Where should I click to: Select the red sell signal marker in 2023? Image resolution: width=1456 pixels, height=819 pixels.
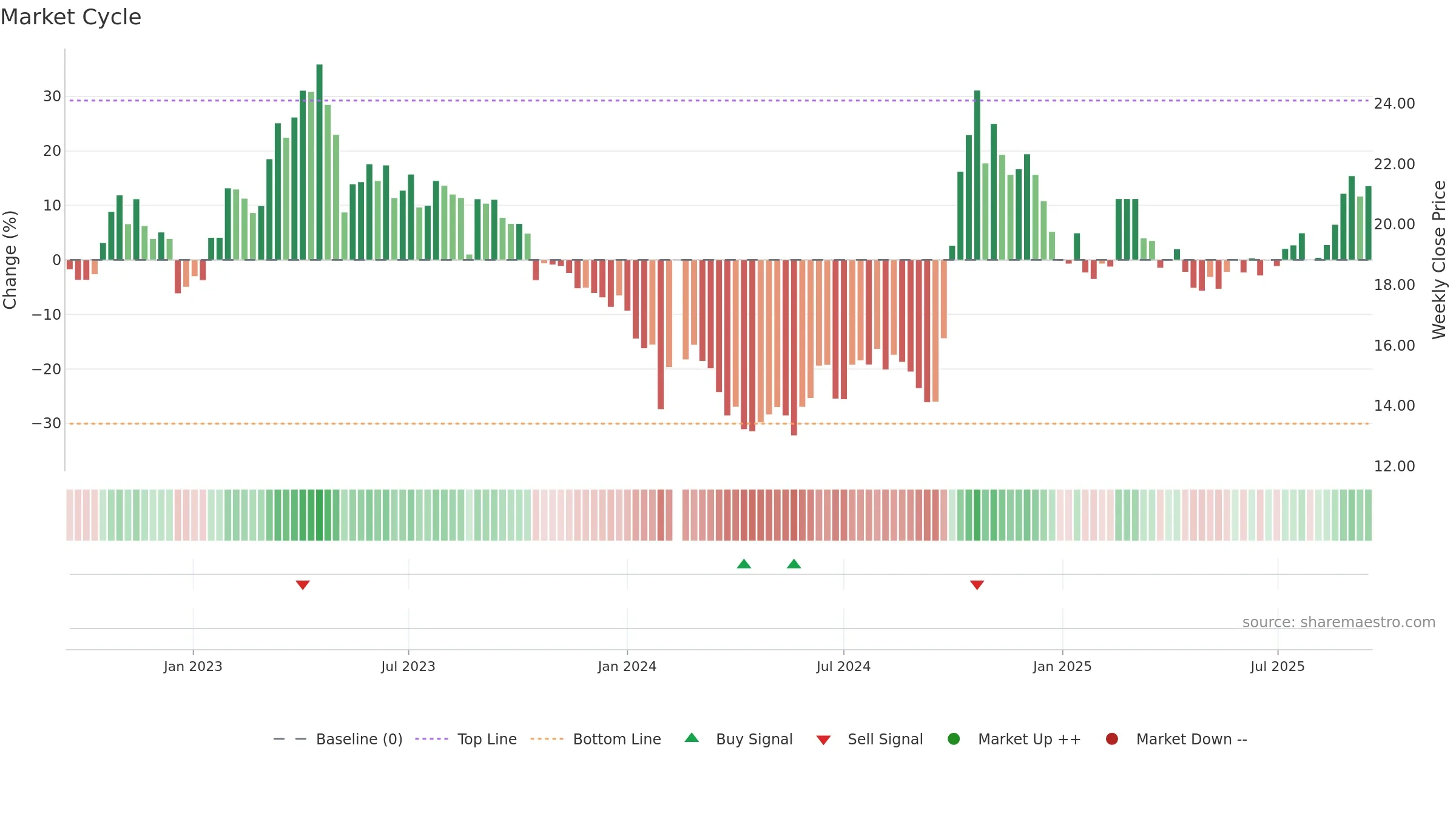(303, 585)
